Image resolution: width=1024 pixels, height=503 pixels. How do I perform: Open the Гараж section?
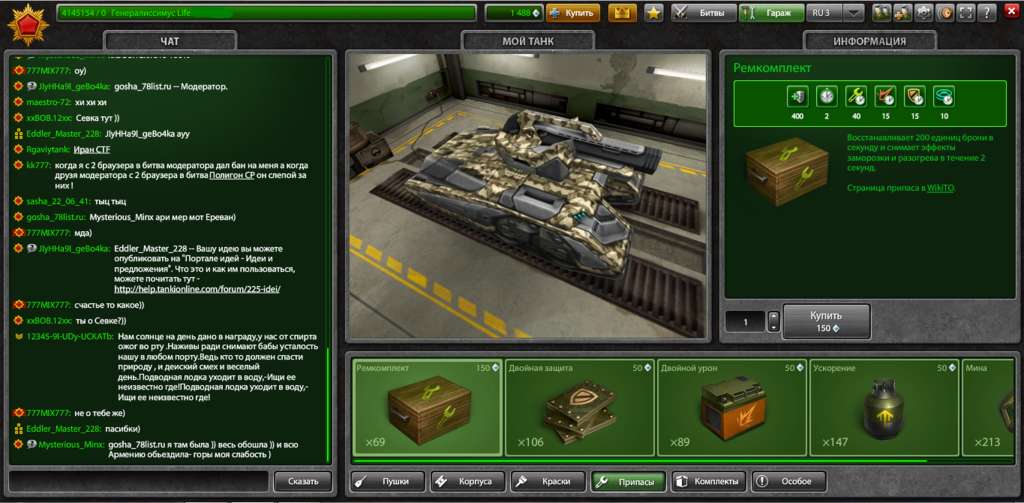[x=771, y=12]
